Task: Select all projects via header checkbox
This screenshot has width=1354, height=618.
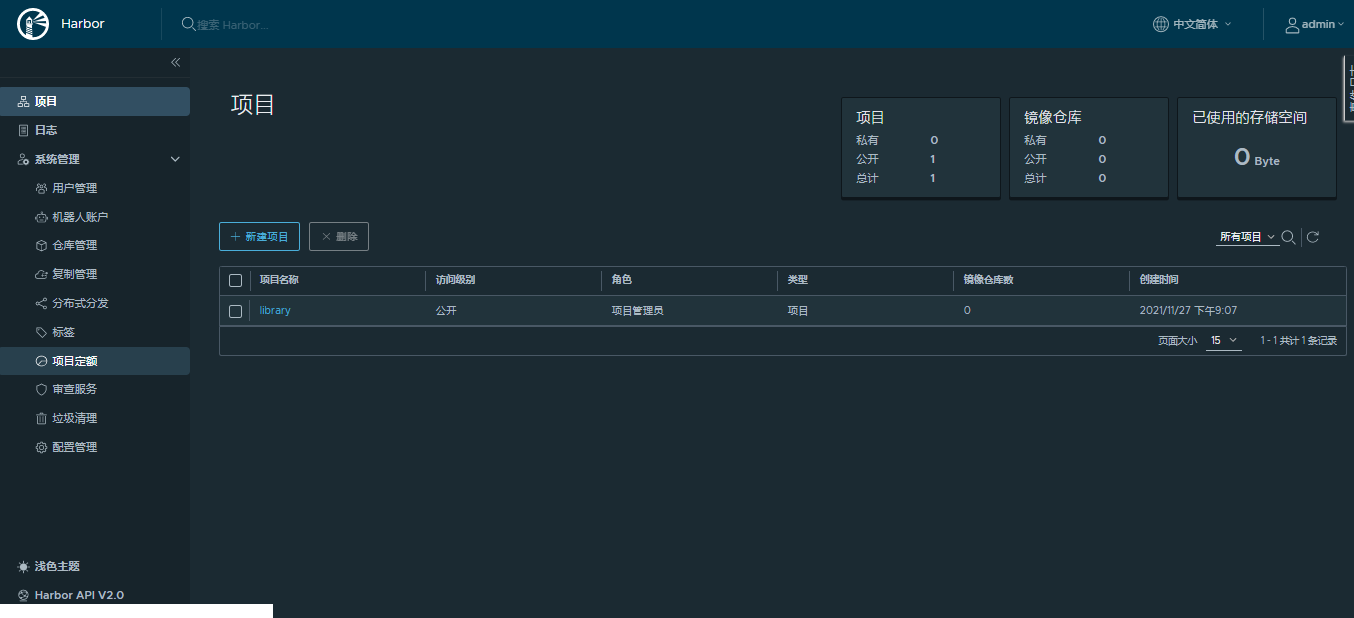Action: (235, 280)
